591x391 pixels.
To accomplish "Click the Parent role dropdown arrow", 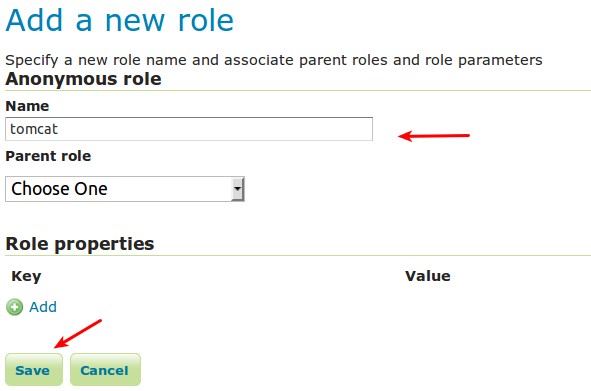I will [237, 189].
